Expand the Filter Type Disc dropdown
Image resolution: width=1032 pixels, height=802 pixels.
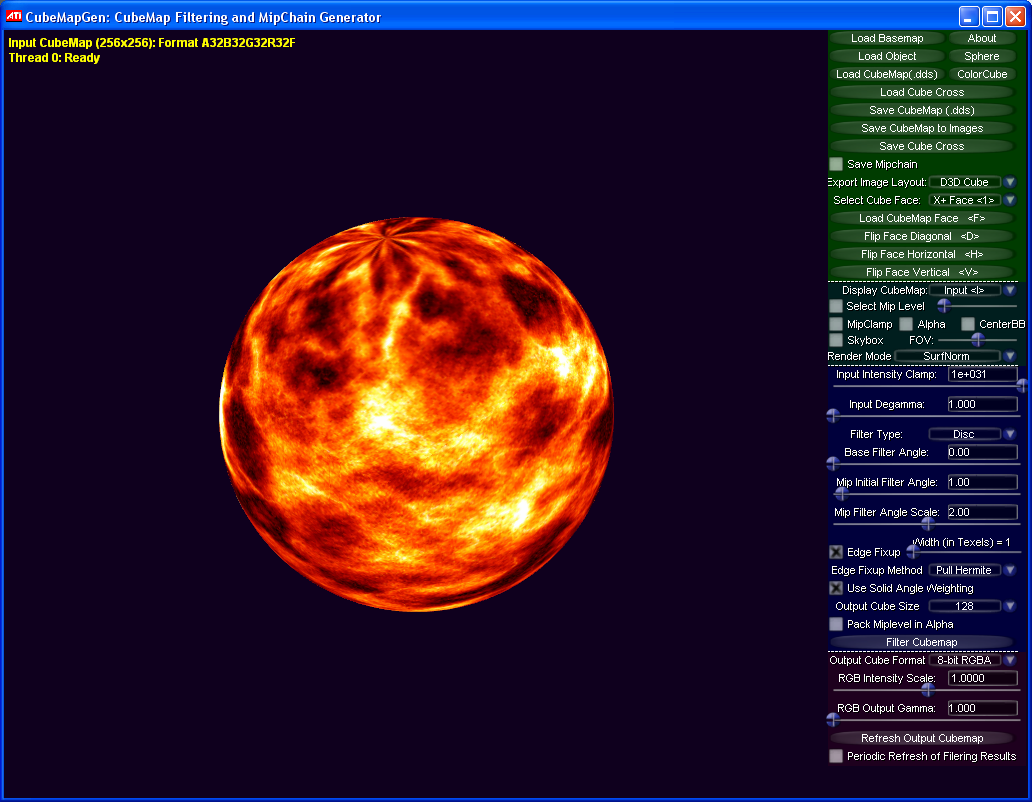pyautogui.click(x=1010, y=434)
